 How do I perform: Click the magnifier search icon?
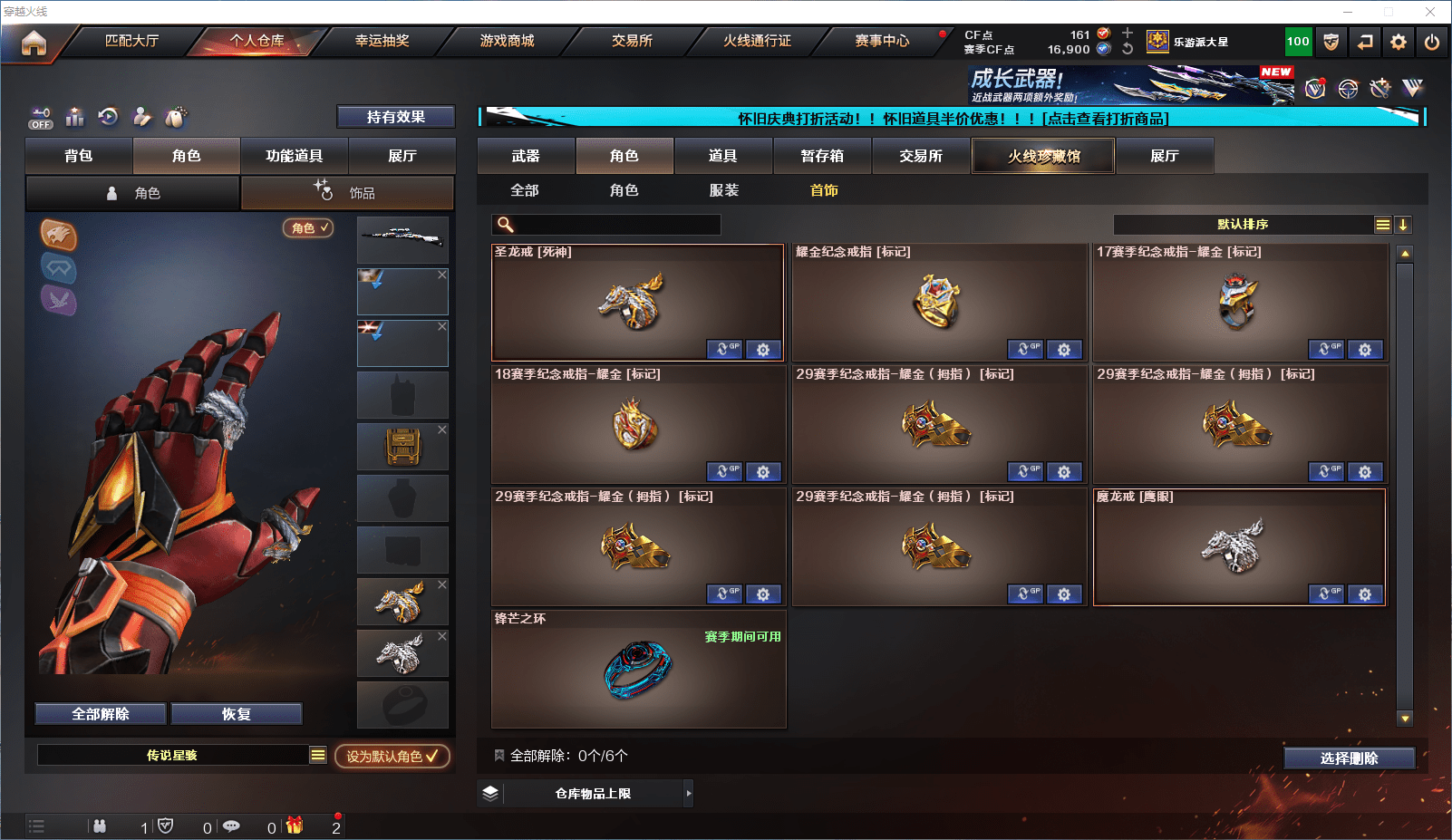[506, 225]
